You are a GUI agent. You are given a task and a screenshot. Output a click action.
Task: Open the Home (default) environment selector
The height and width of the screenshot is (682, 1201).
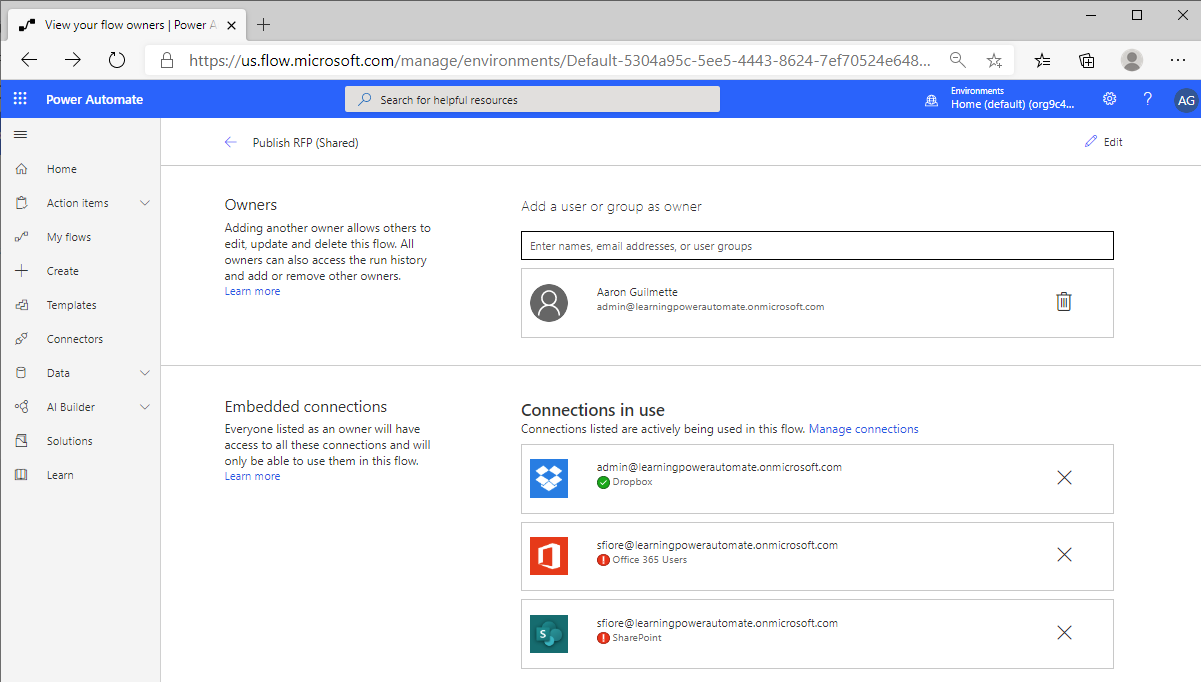point(1012,99)
